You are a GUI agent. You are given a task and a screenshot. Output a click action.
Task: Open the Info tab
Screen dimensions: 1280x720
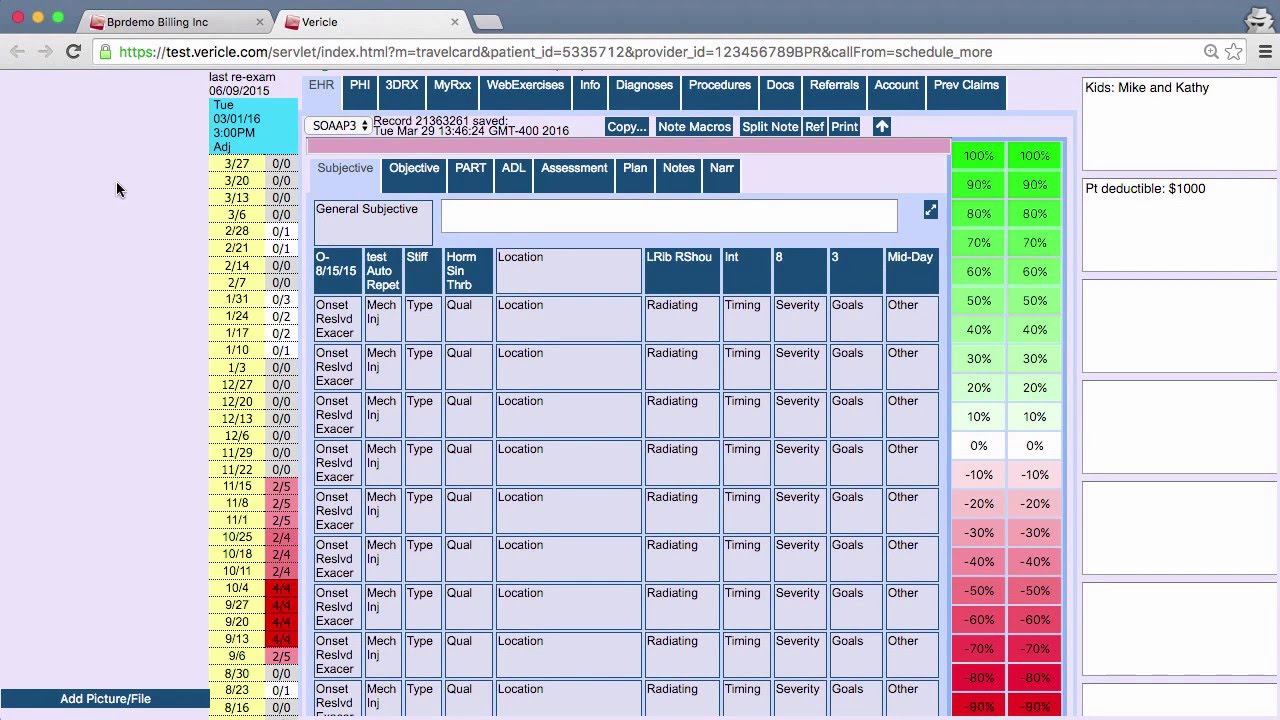tap(590, 93)
